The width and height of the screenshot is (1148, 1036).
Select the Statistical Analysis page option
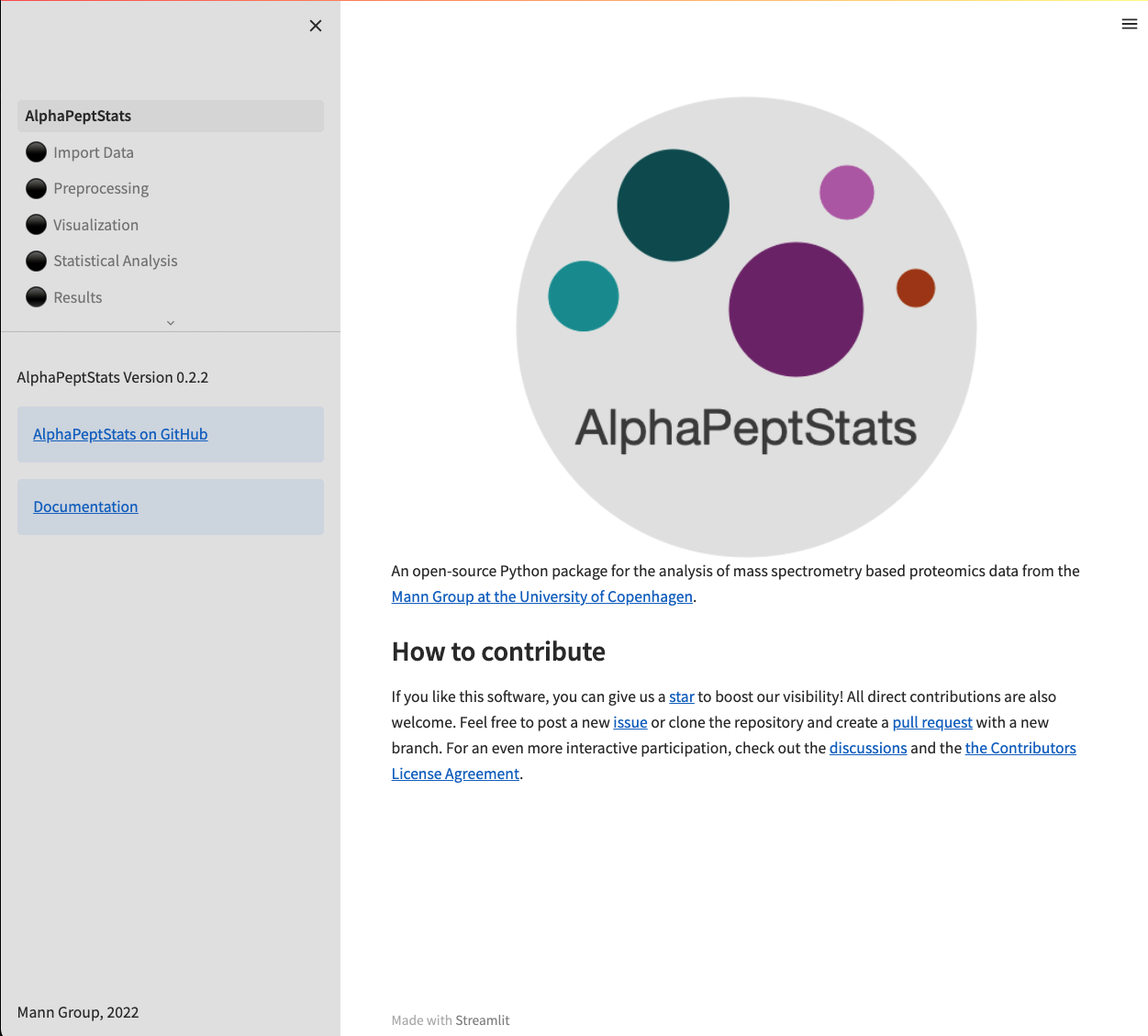point(116,261)
